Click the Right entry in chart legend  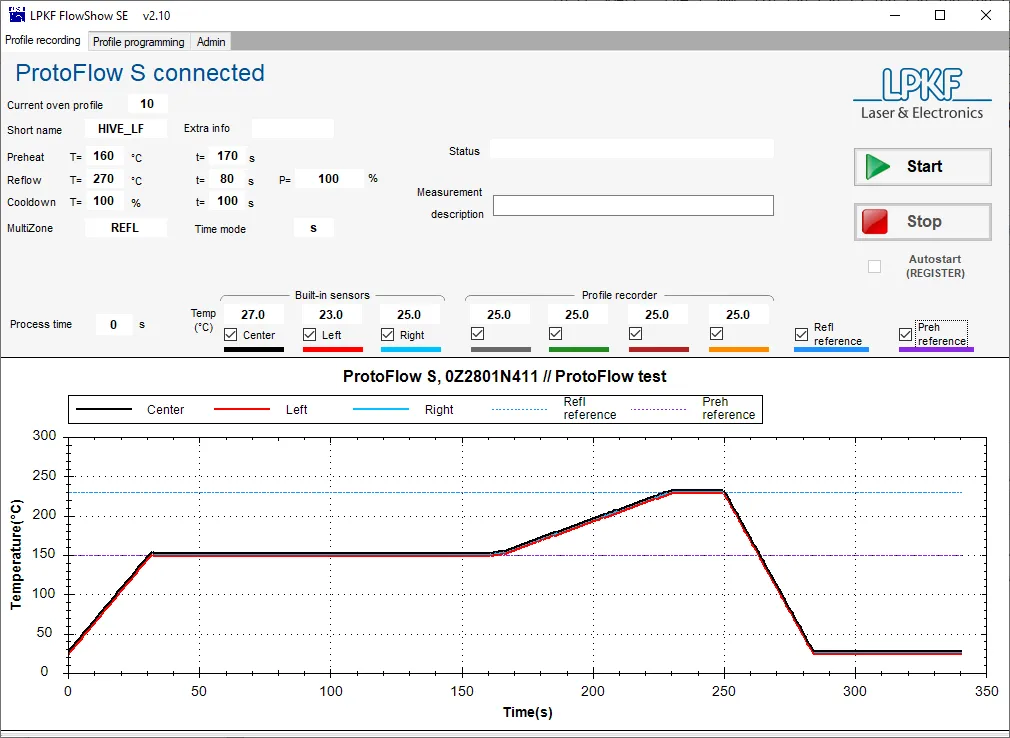pyautogui.click(x=403, y=410)
